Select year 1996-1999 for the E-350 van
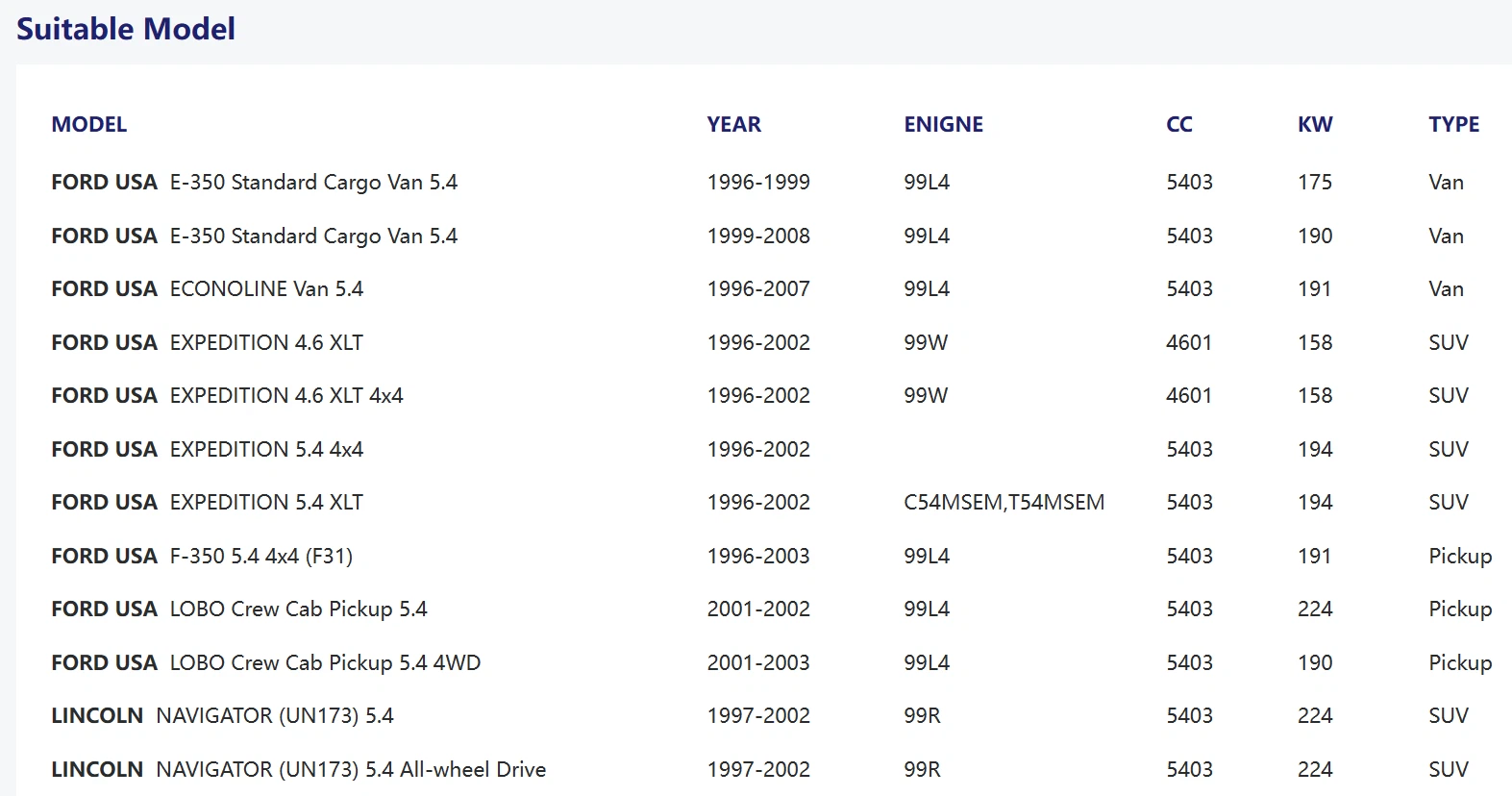 click(x=758, y=182)
